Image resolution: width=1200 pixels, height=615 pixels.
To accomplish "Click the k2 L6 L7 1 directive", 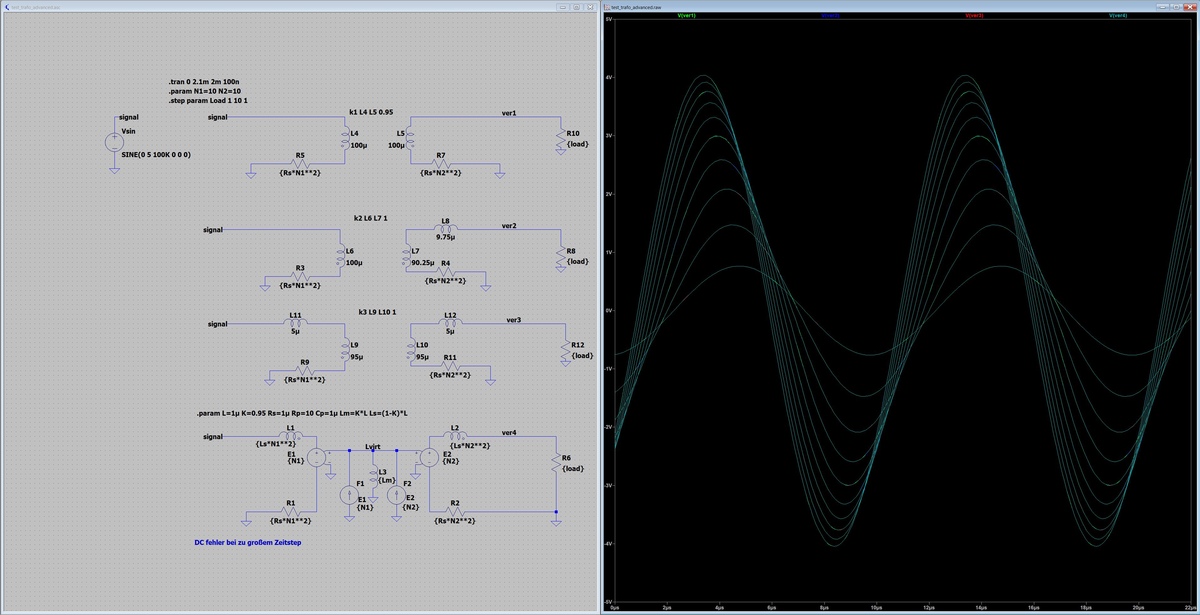I will click(370, 217).
